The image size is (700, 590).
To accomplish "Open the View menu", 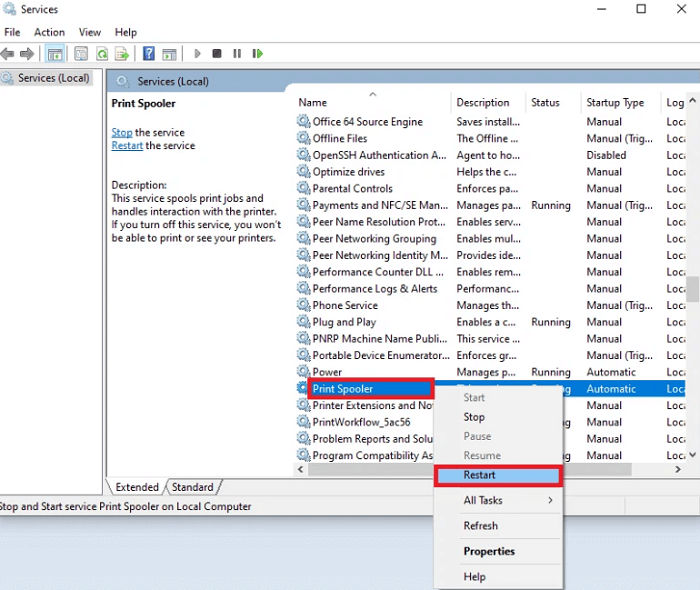I will [x=90, y=32].
